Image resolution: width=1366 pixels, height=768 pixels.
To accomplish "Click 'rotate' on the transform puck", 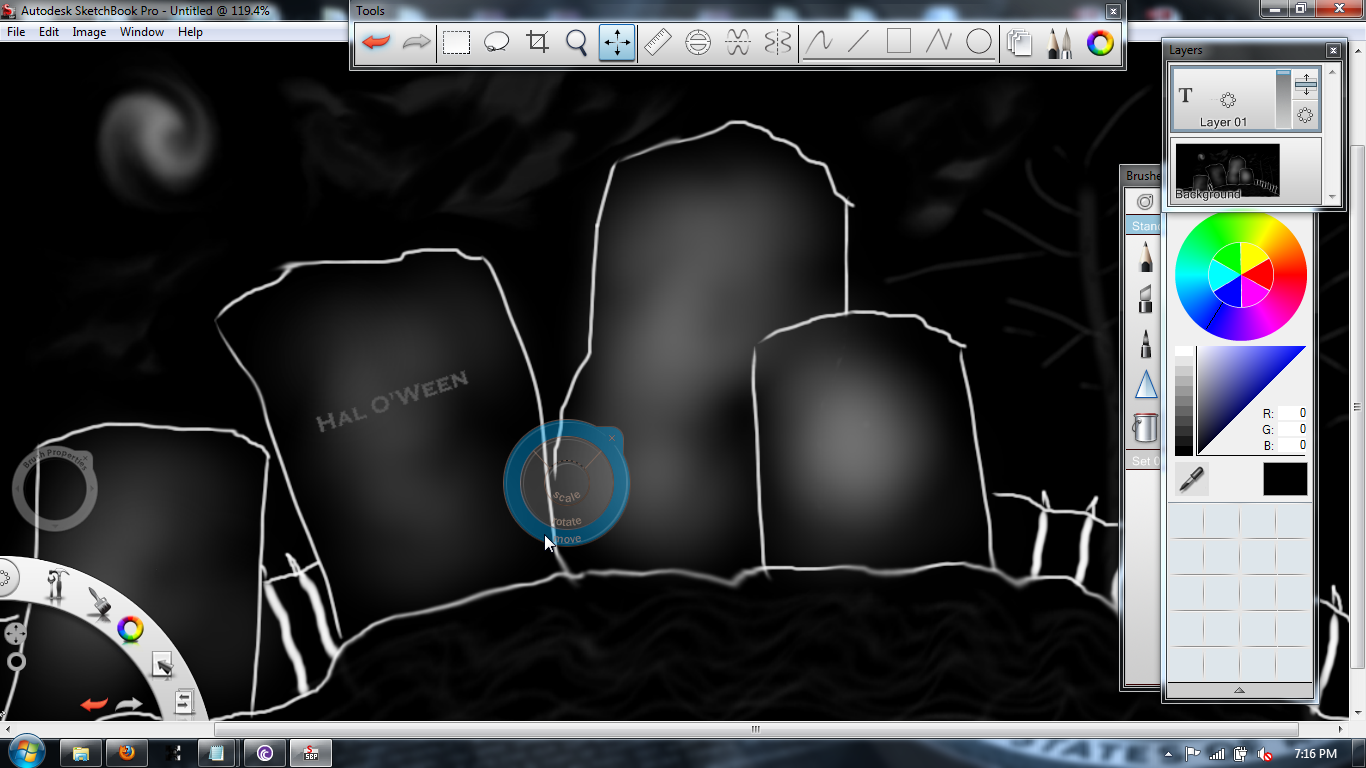I will click(566, 522).
